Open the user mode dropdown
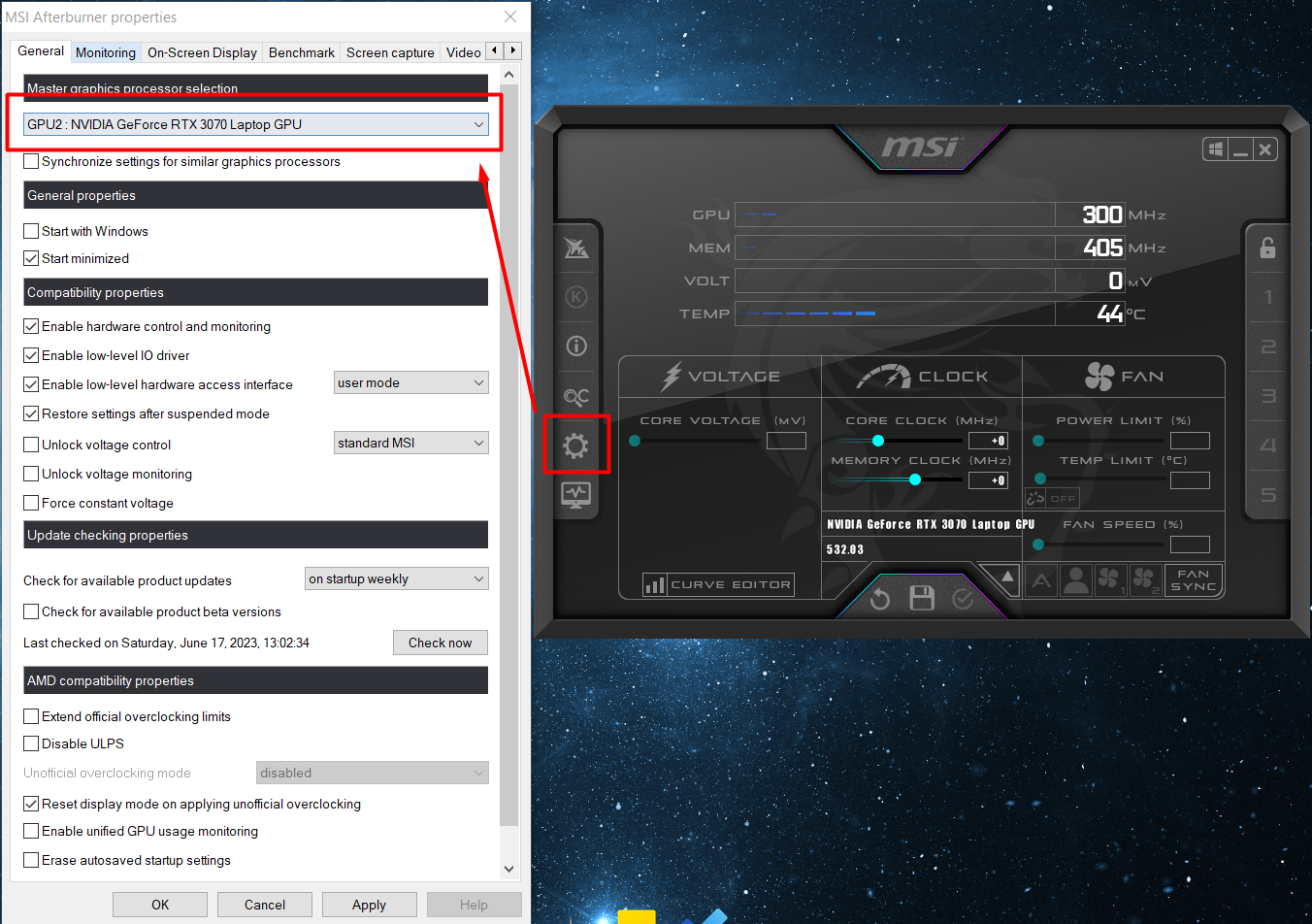 [411, 382]
